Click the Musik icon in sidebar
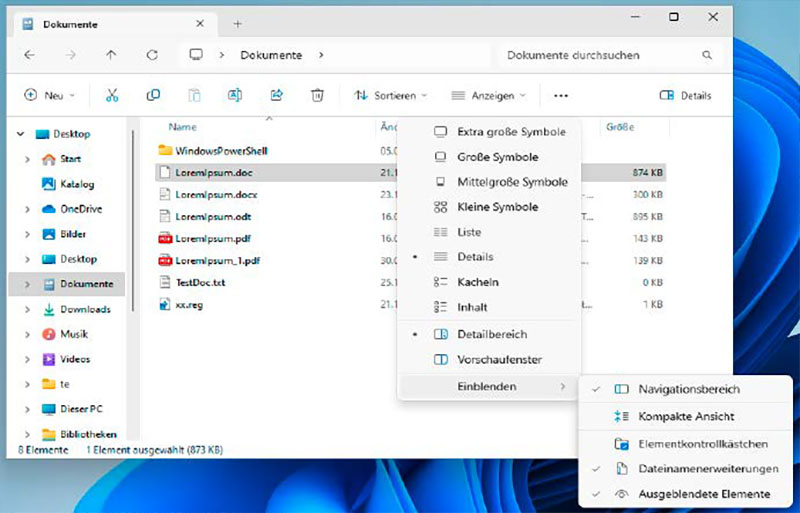 click(x=48, y=334)
